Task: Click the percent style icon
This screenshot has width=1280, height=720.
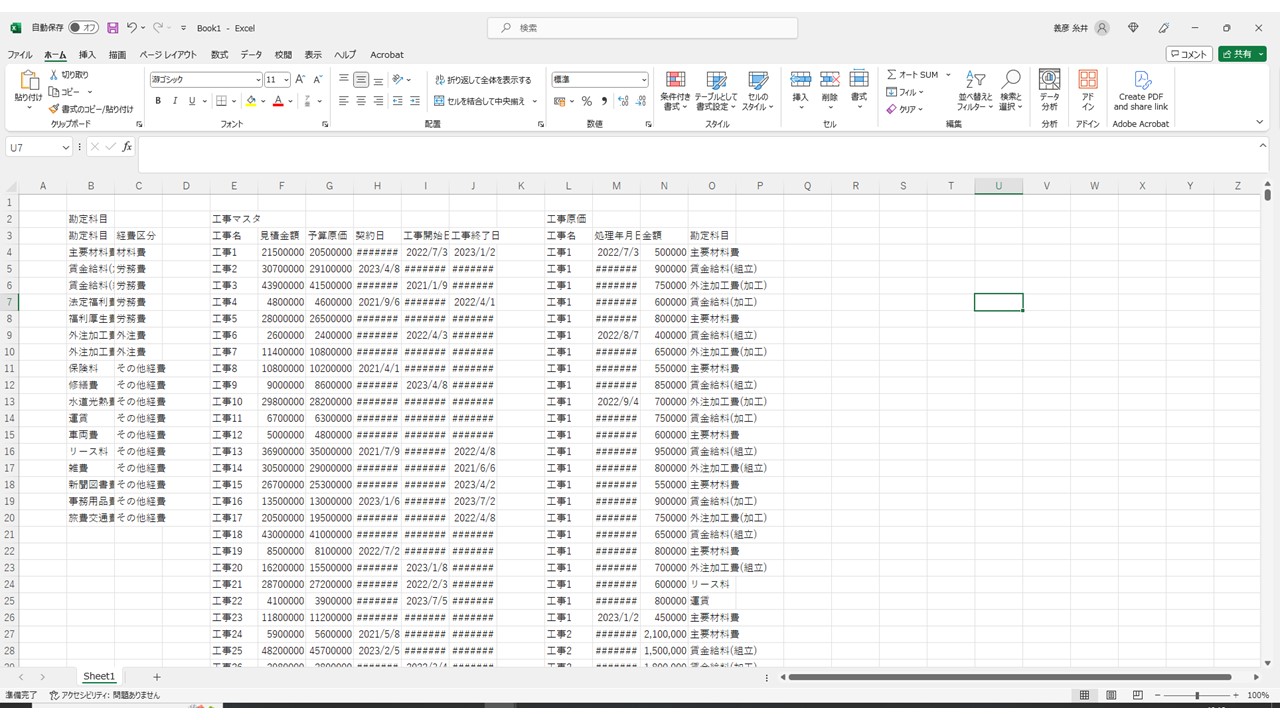Action: tap(586, 101)
